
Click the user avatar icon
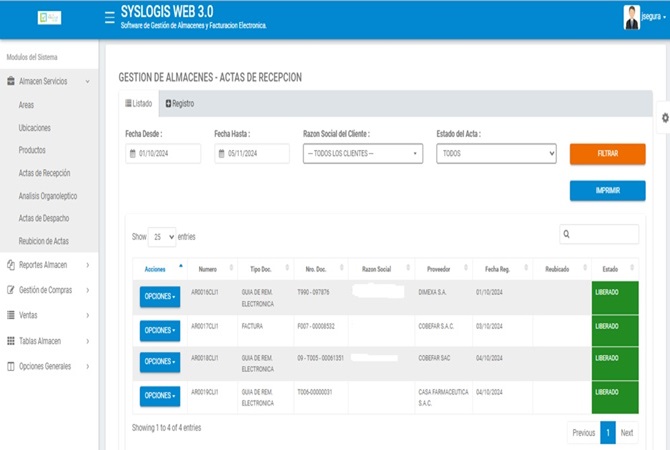tap(632, 18)
